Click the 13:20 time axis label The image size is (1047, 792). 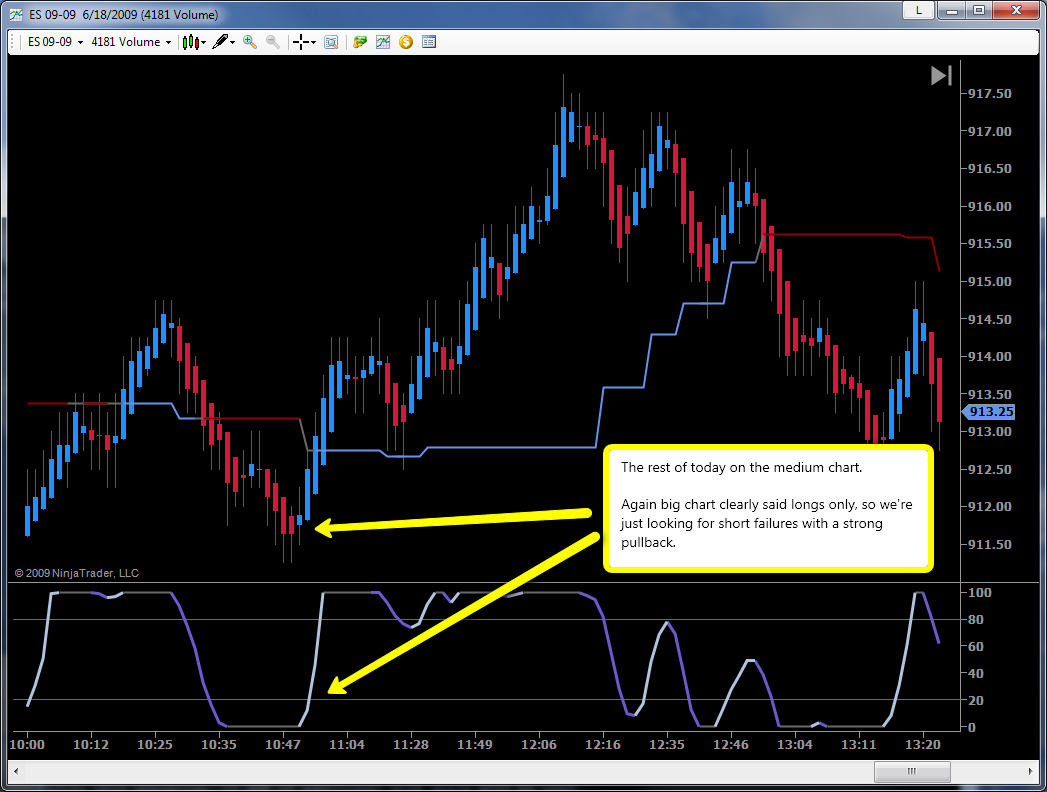pyautogui.click(x=922, y=745)
